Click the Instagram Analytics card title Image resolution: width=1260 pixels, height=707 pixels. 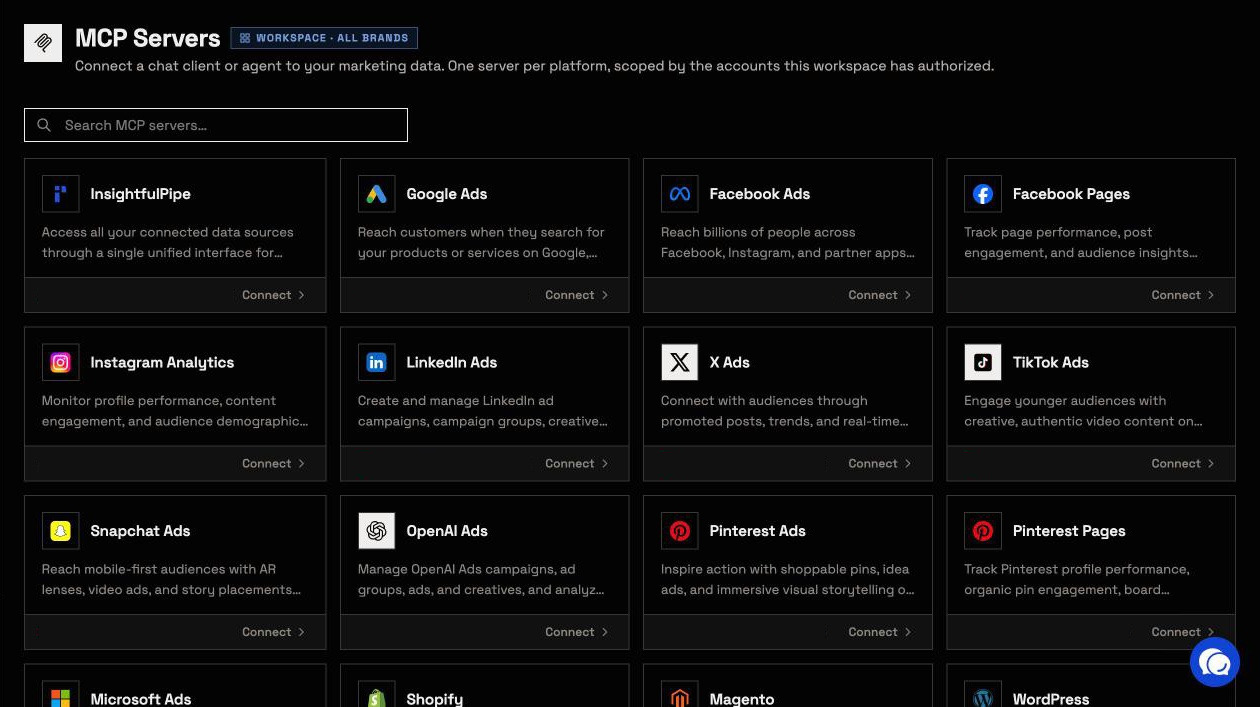tap(162, 362)
